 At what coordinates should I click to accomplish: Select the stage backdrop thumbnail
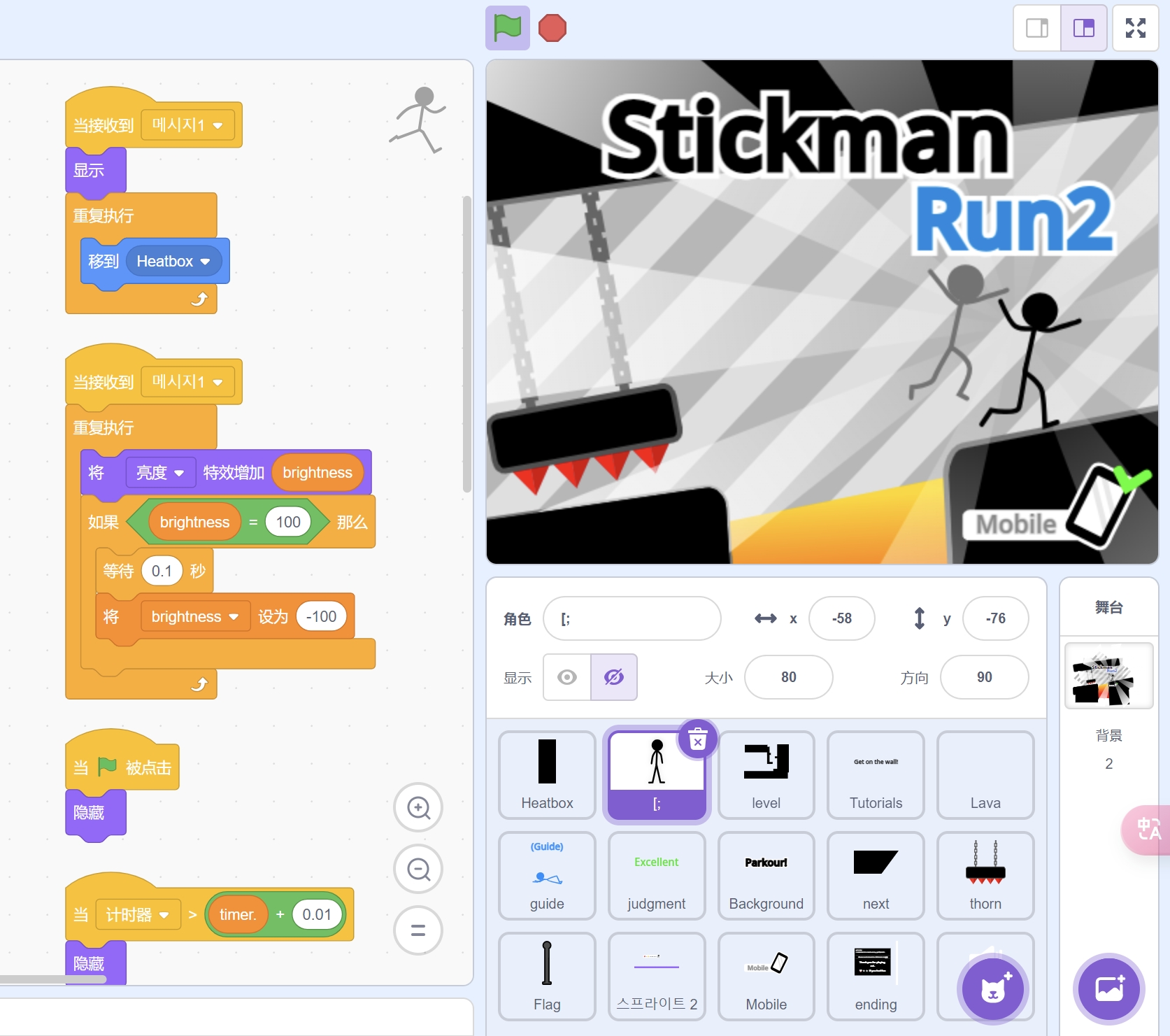1108,676
